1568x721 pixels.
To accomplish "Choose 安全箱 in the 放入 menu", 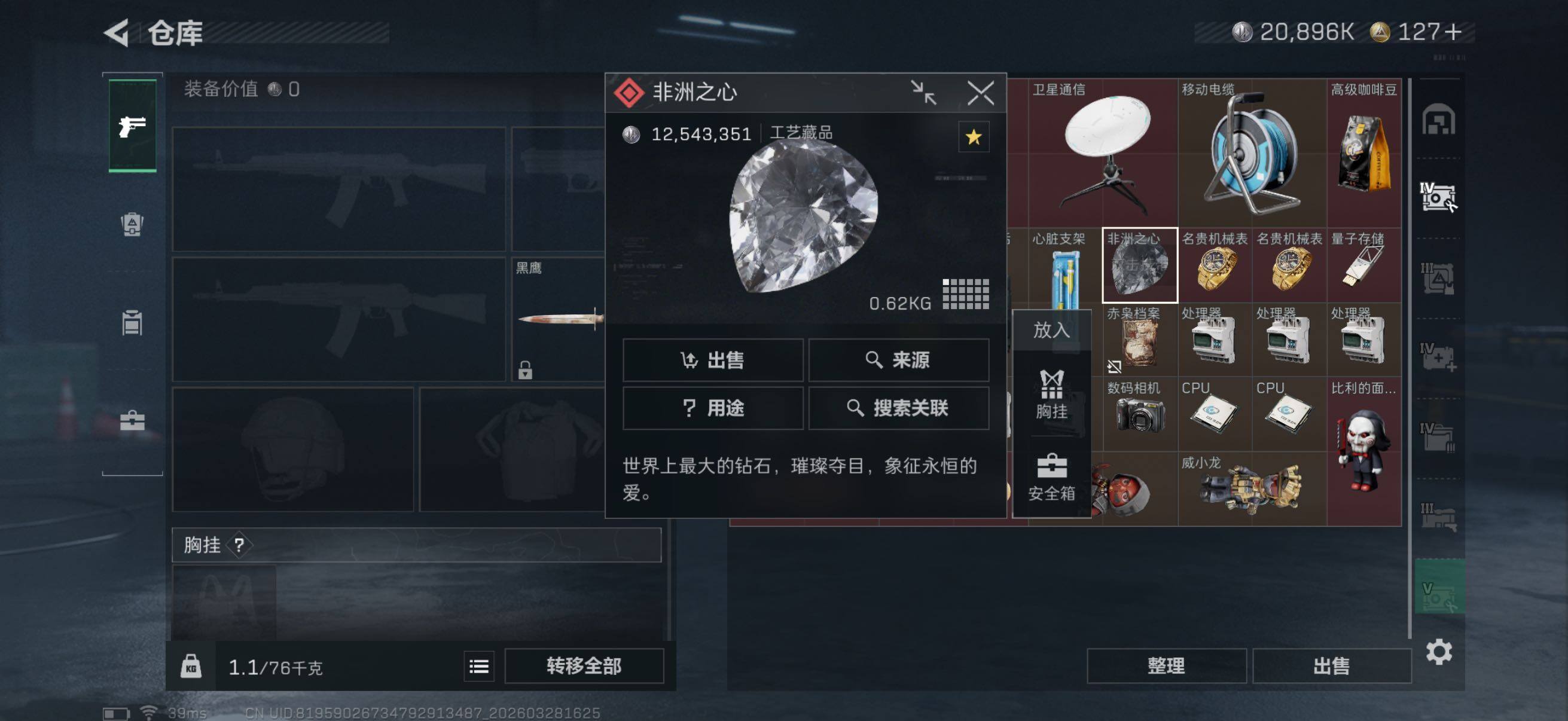I will (1052, 477).
